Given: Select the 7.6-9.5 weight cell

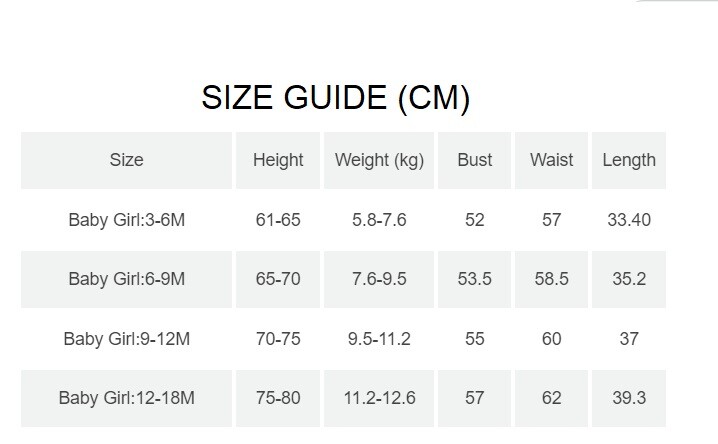Looking at the screenshot, I should tap(379, 279).
